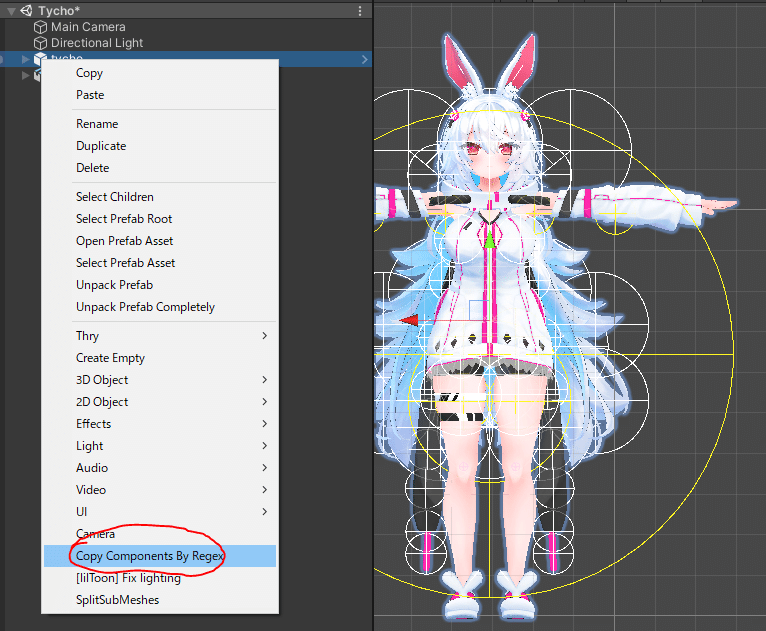The height and width of the screenshot is (631, 766).
Task: Open the Light submenu
Action: (x=160, y=446)
